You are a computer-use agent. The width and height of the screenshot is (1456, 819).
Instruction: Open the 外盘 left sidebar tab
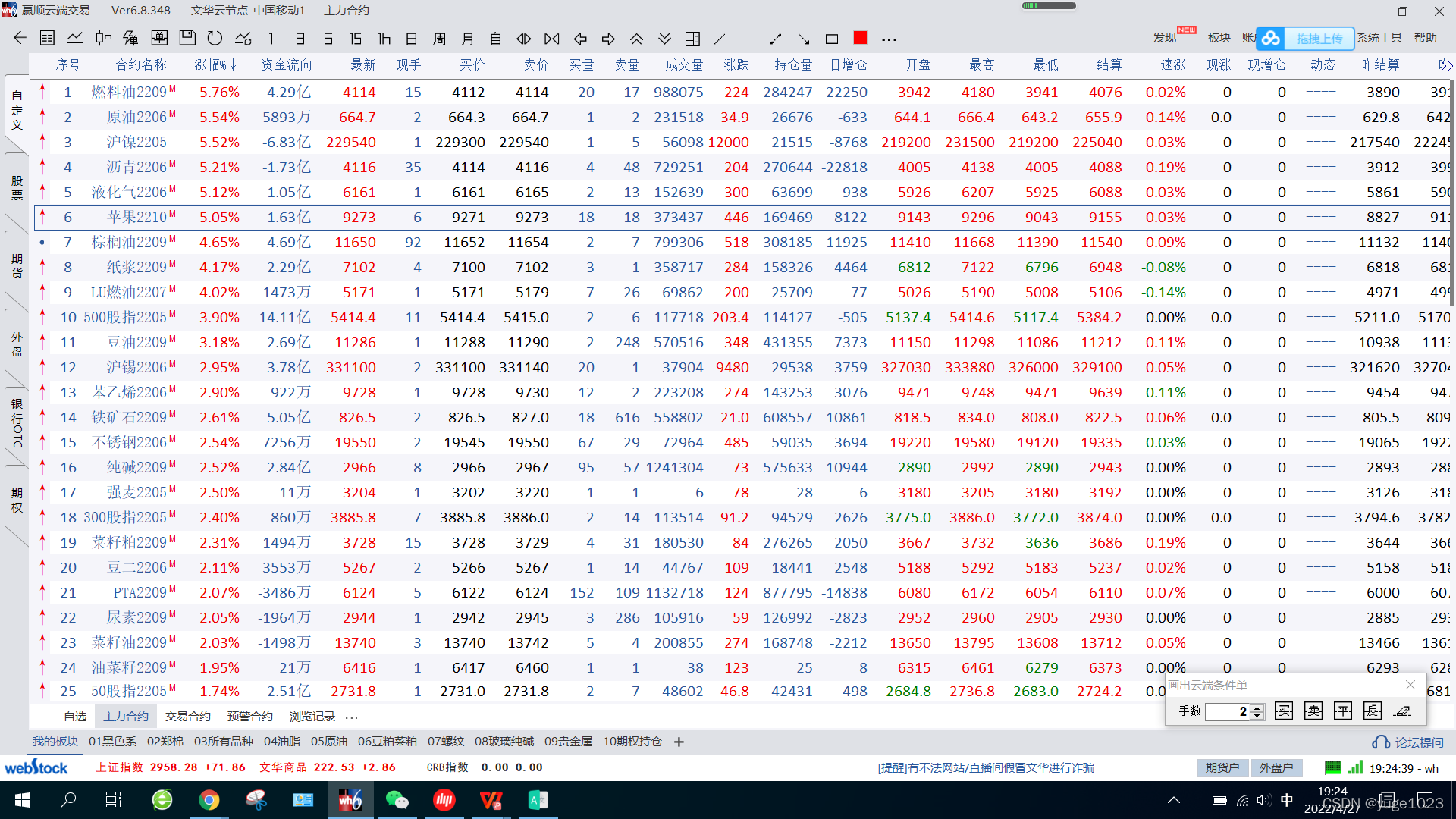tap(17, 344)
